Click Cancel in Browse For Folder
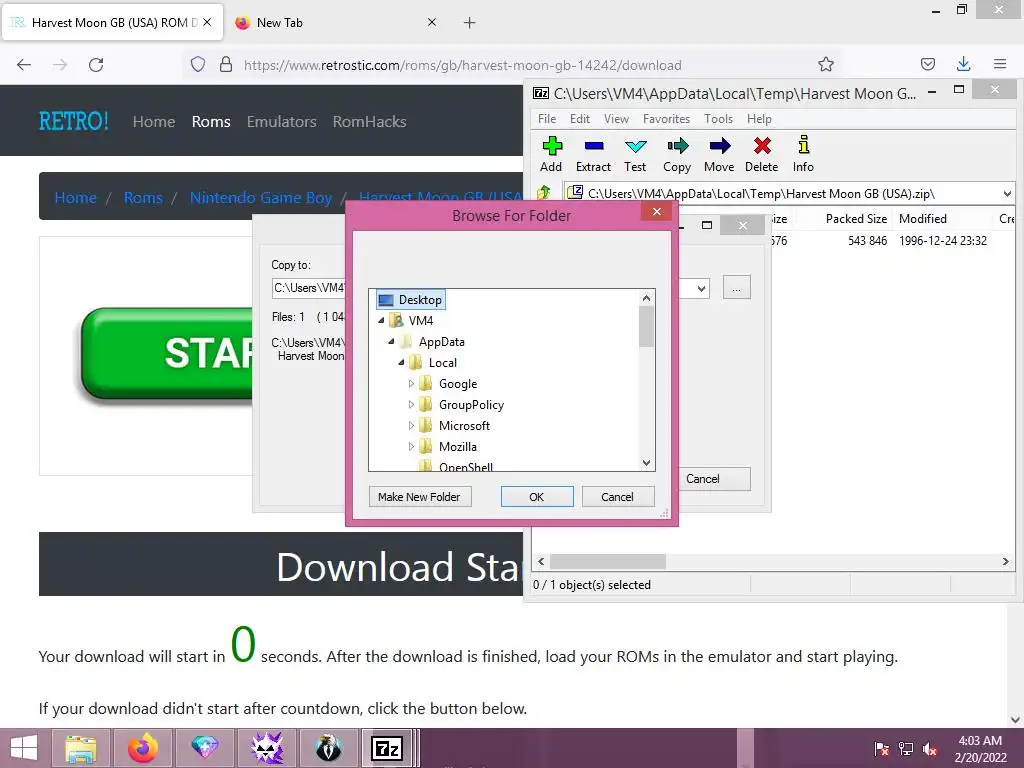The image size is (1024, 768). [617, 497]
